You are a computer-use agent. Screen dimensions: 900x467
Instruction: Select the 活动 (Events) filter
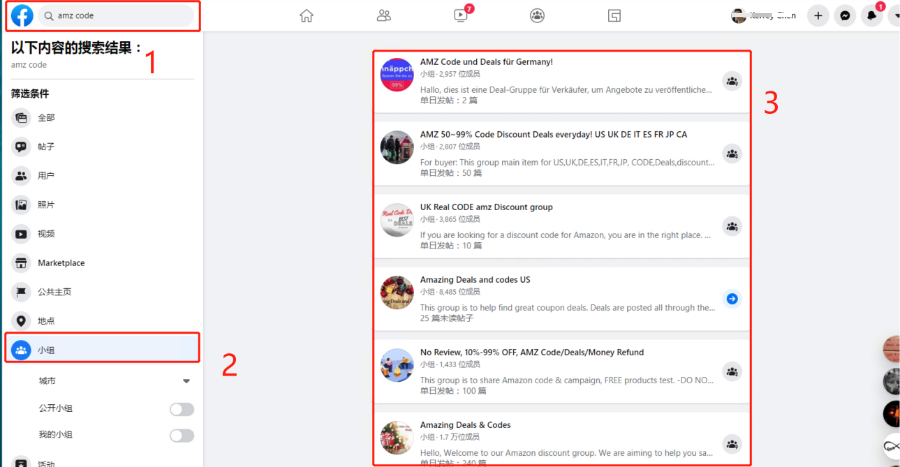102,462
